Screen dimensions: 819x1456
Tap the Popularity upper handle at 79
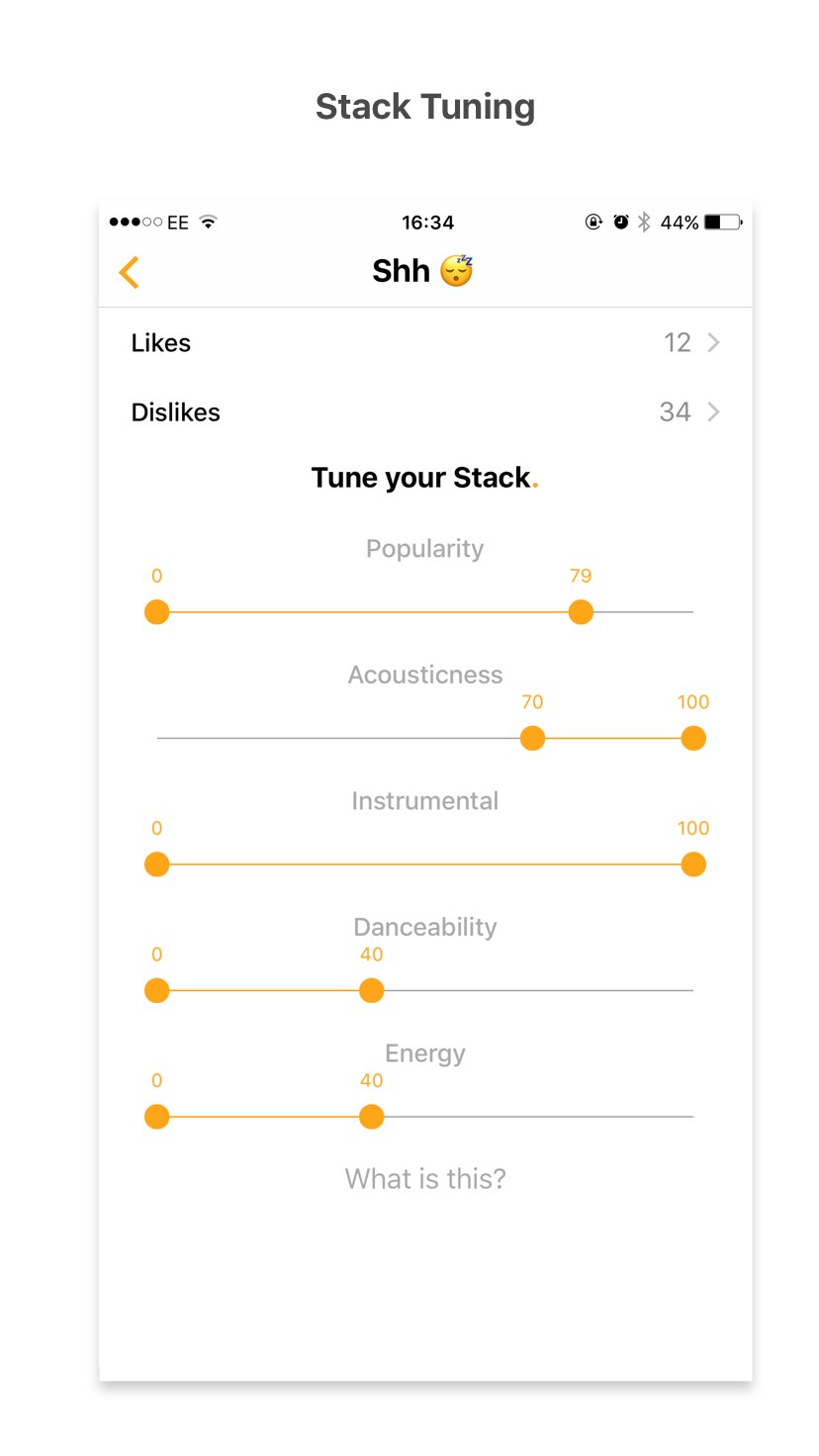[581, 612]
